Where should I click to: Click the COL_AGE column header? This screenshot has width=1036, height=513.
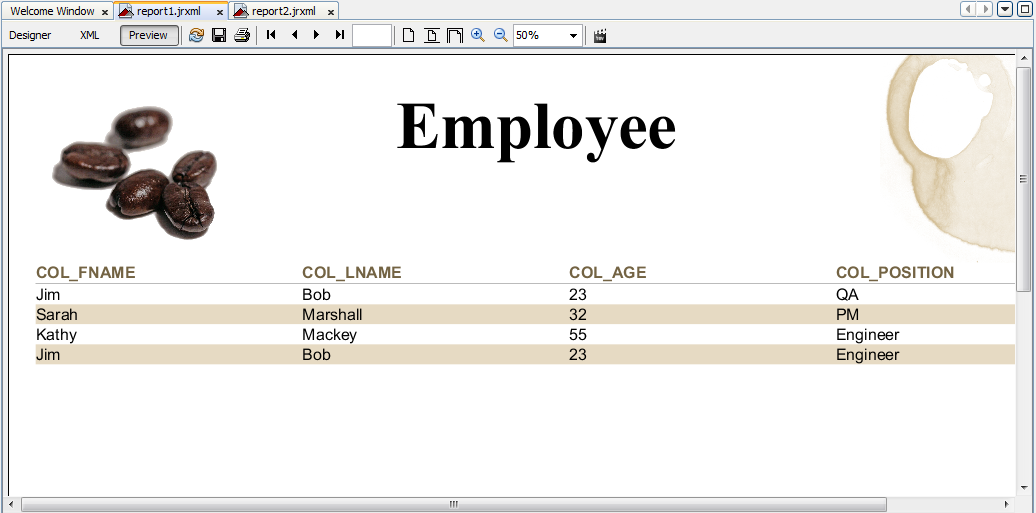coord(608,272)
